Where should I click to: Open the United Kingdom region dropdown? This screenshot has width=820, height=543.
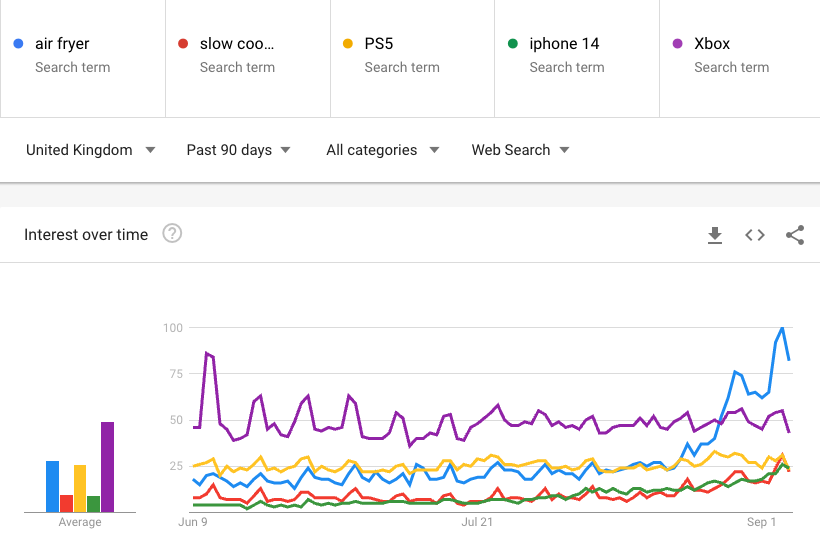tap(91, 150)
